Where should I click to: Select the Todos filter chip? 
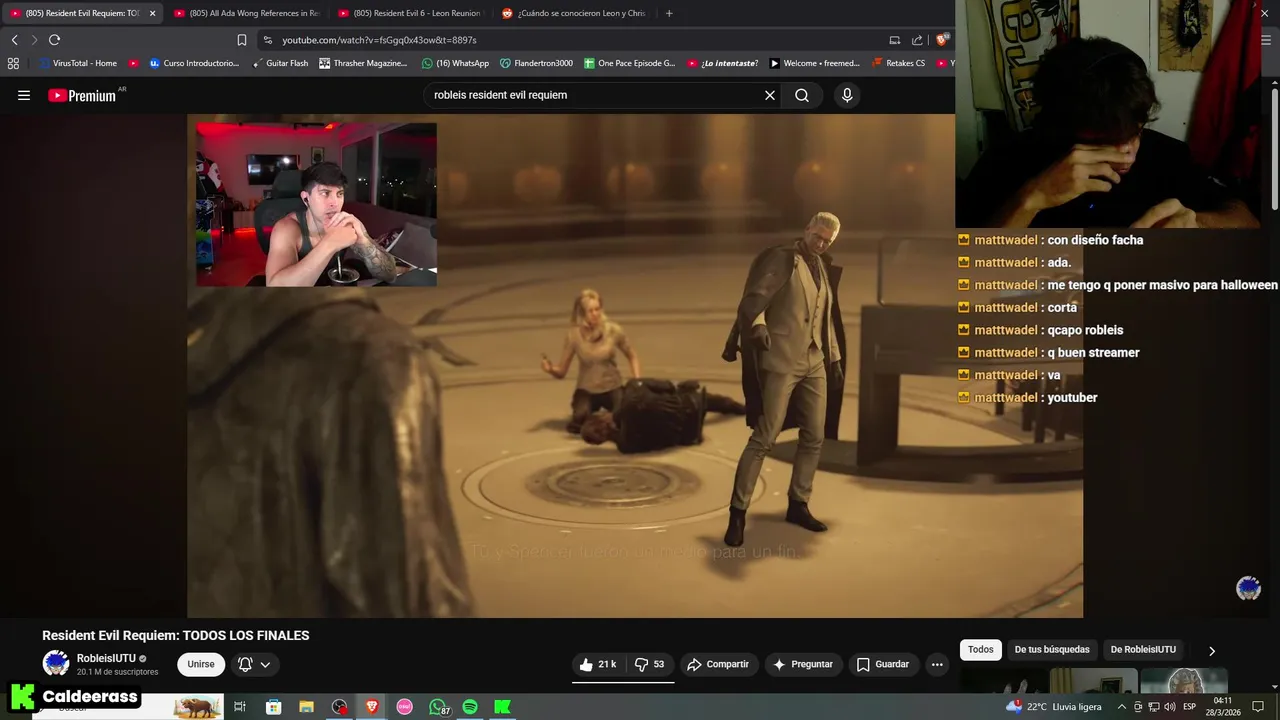[981, 650]
